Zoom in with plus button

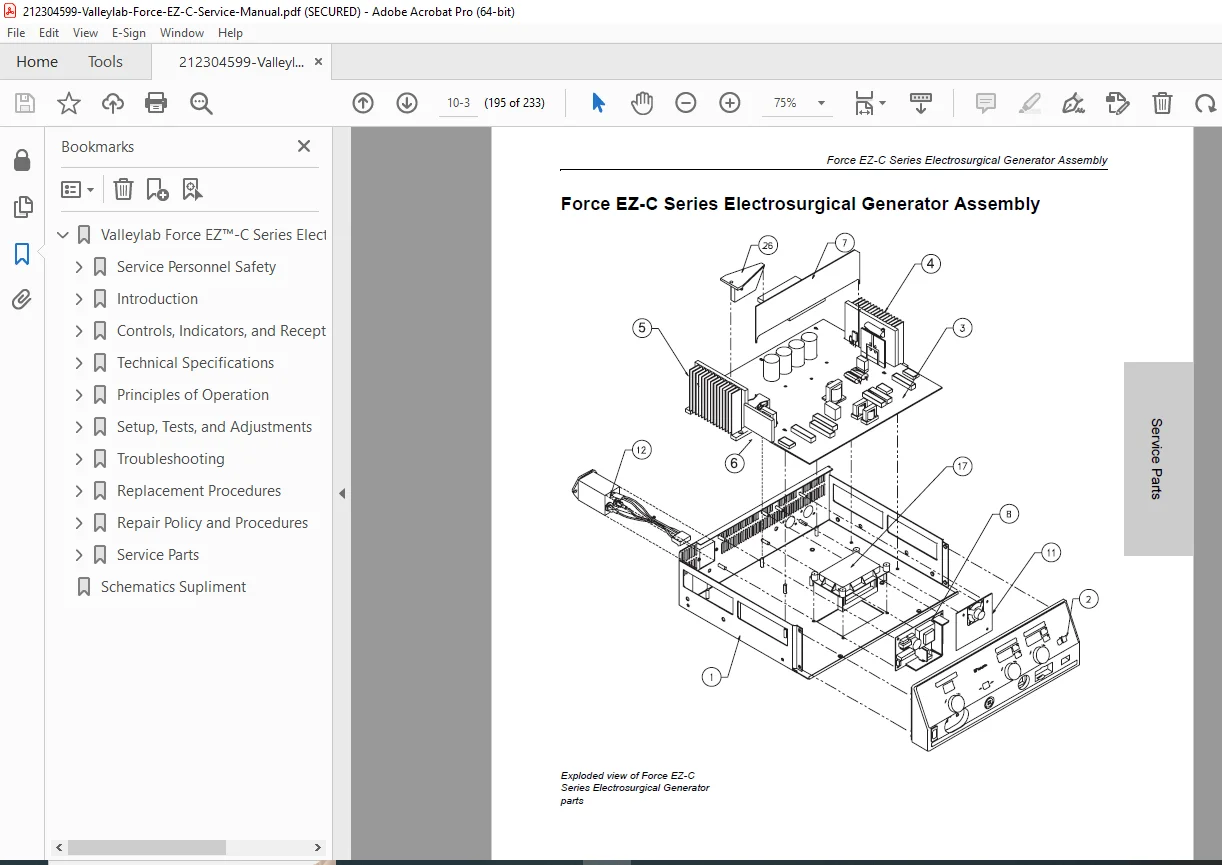click(730, 103)
